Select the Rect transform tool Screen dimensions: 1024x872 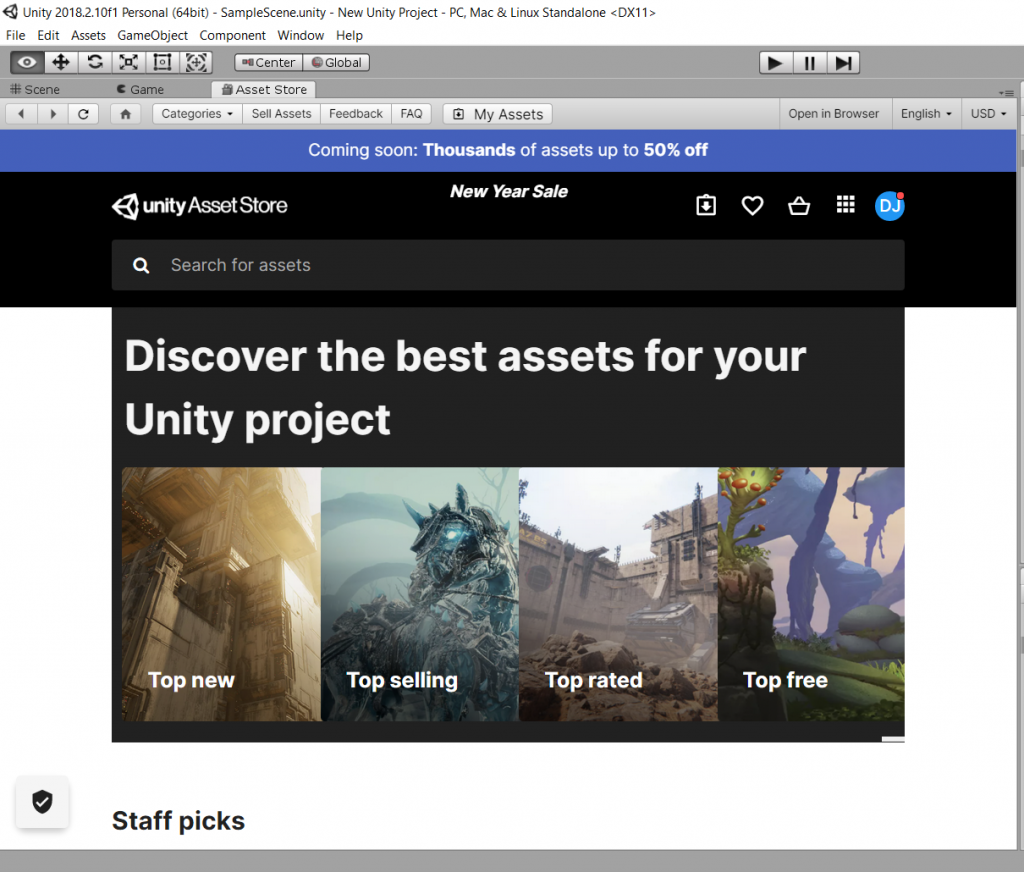coord(162,63)
